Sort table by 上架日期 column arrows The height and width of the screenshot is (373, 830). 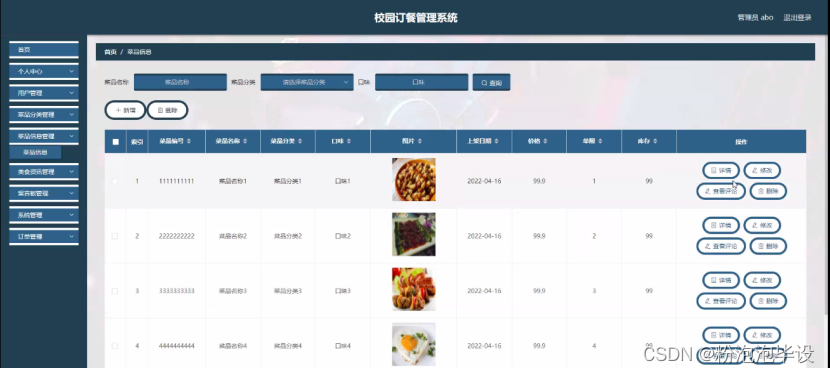coord(497,141)
